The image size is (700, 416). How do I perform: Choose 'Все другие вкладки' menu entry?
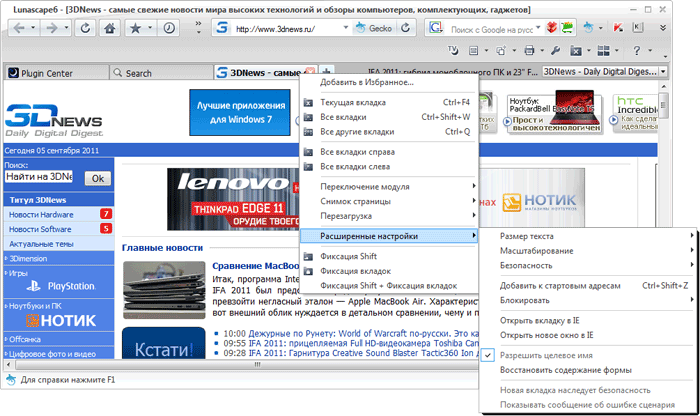pos(389,132)
